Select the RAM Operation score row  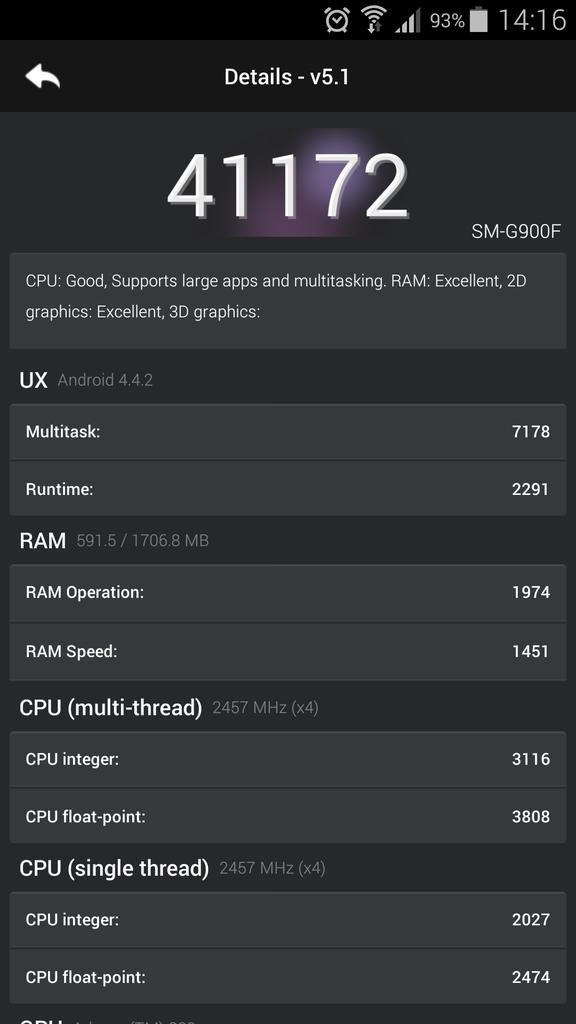(288, 592)
